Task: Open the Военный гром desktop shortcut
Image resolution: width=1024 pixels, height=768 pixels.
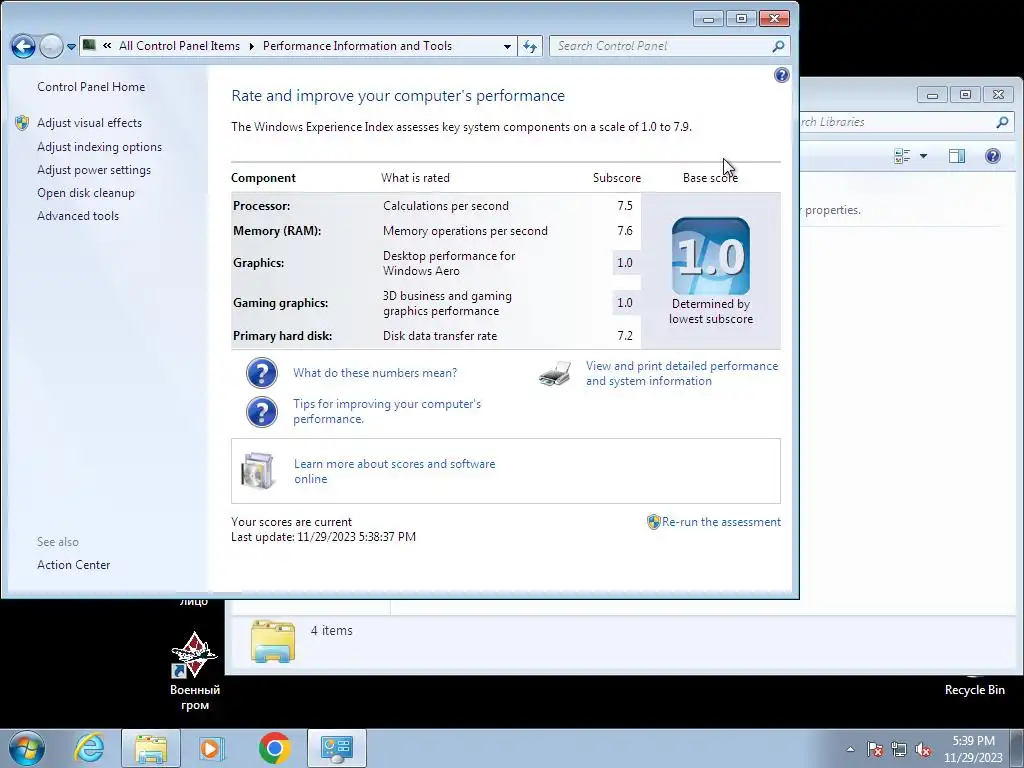Action: point(195,671)
